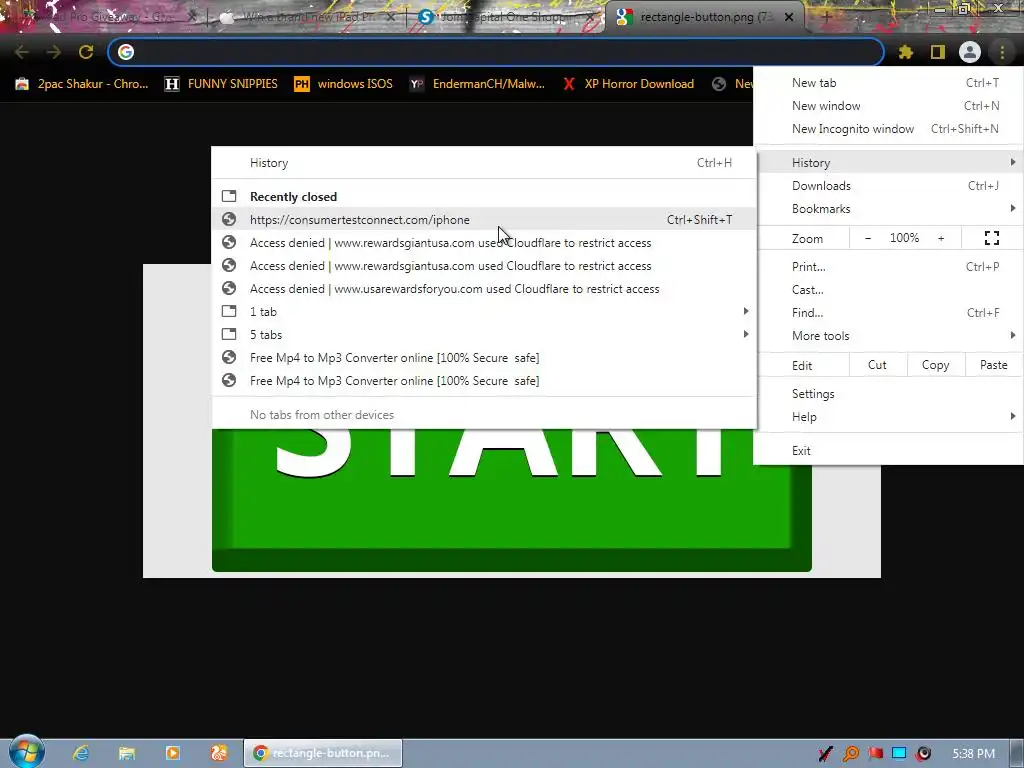
Task: Click 100% zoom level value
Action: (x=904, y=238)
